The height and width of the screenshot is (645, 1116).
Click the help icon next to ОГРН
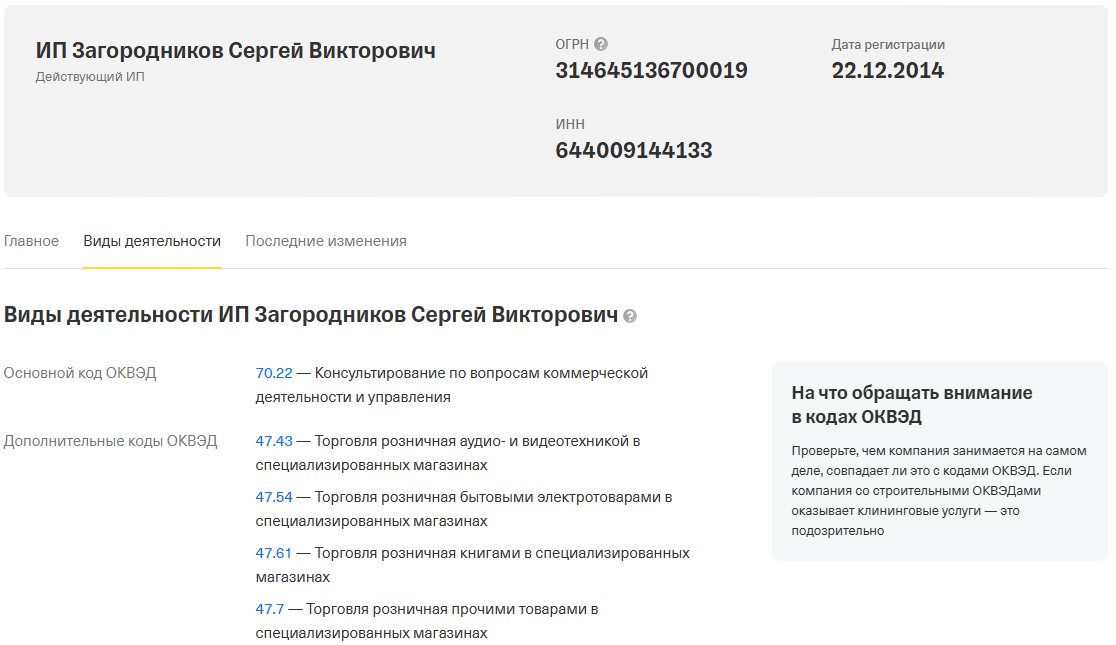click(601, 44)
